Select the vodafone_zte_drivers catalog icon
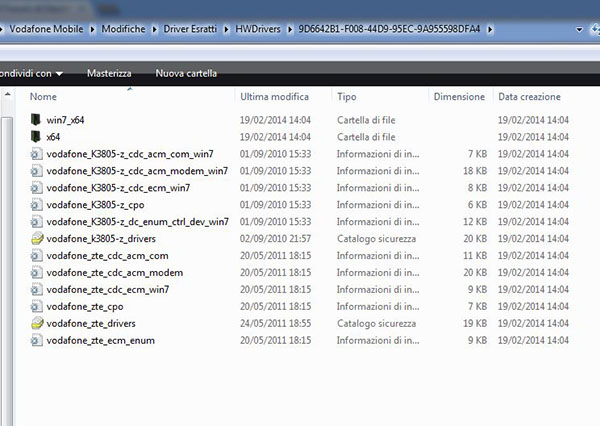600x426 pixels. pos(37,324)
